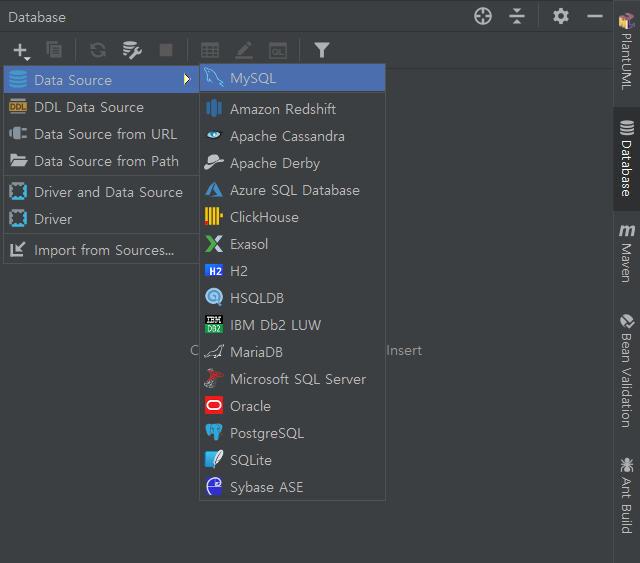Select Oracle data source
This screenshot has width=640, height=563.
click(292, 406)
